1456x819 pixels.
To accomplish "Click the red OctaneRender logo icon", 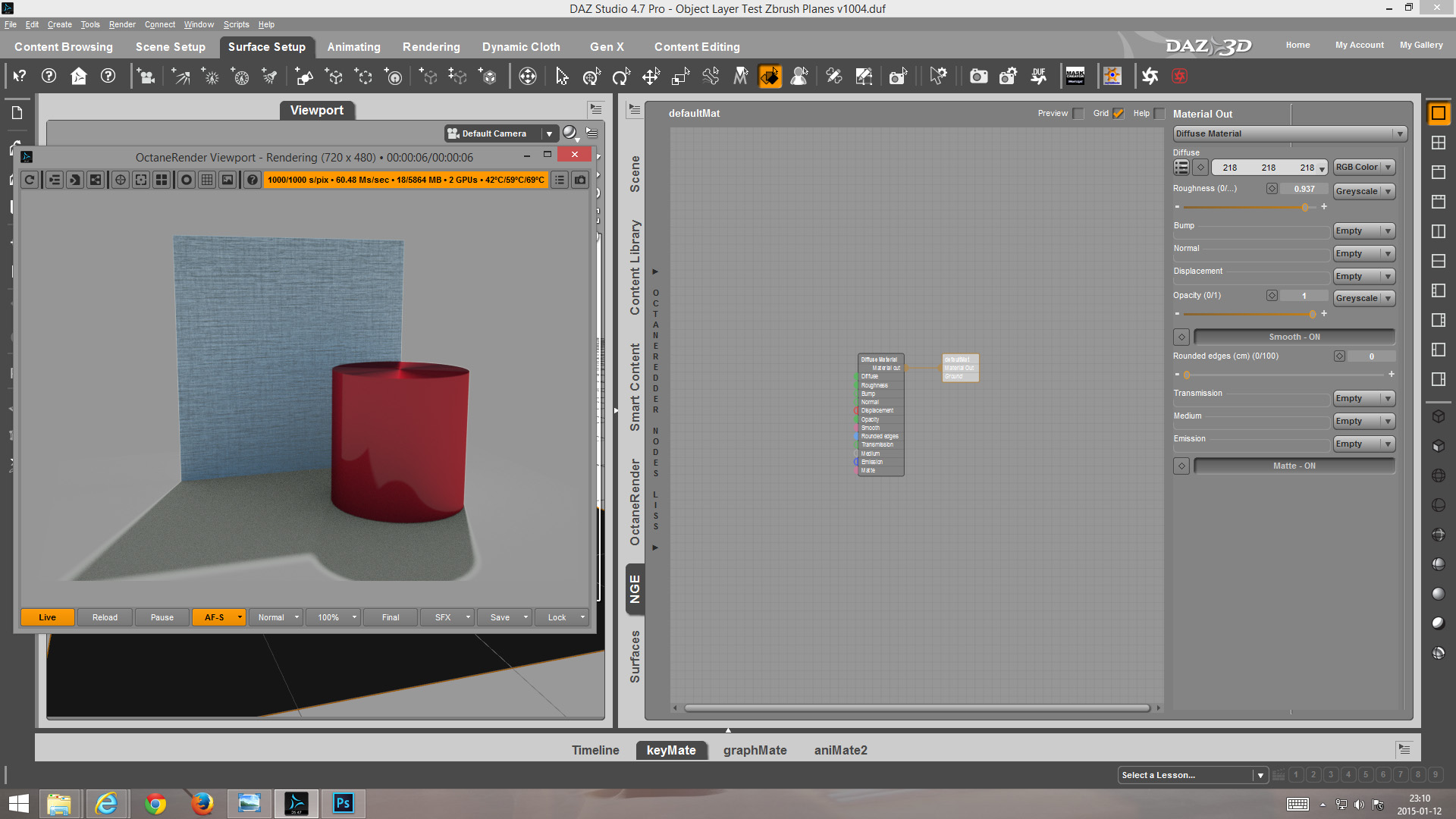I will tap(1179, 77).
